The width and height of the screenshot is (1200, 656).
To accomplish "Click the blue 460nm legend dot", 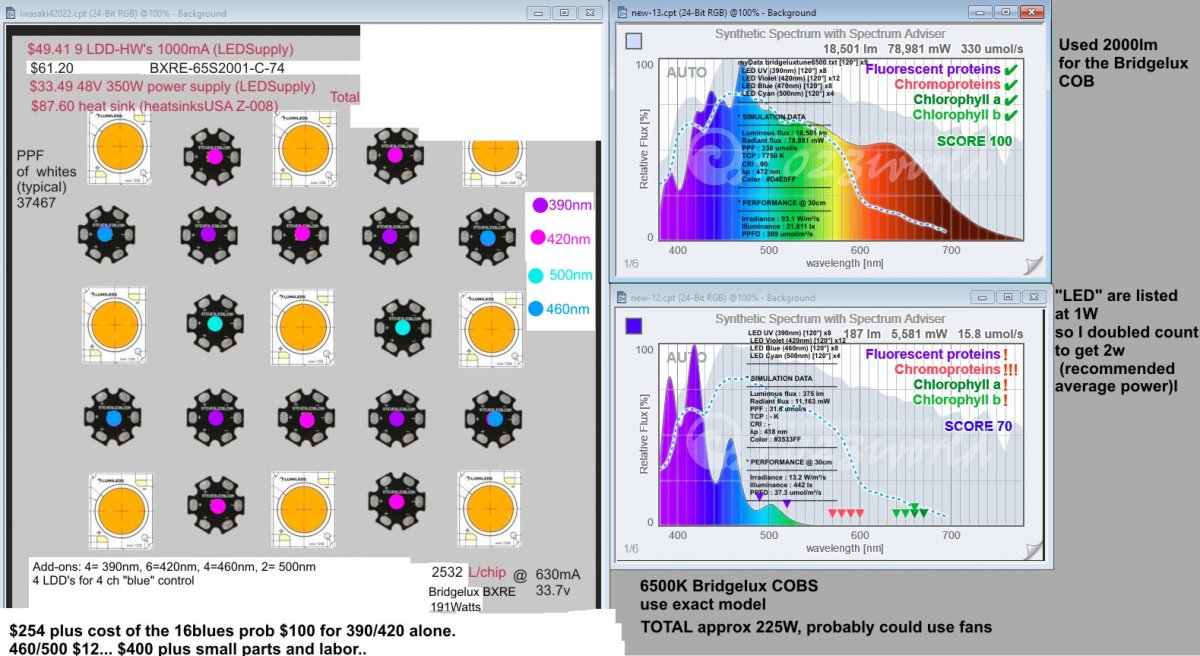I will (538, 309).
